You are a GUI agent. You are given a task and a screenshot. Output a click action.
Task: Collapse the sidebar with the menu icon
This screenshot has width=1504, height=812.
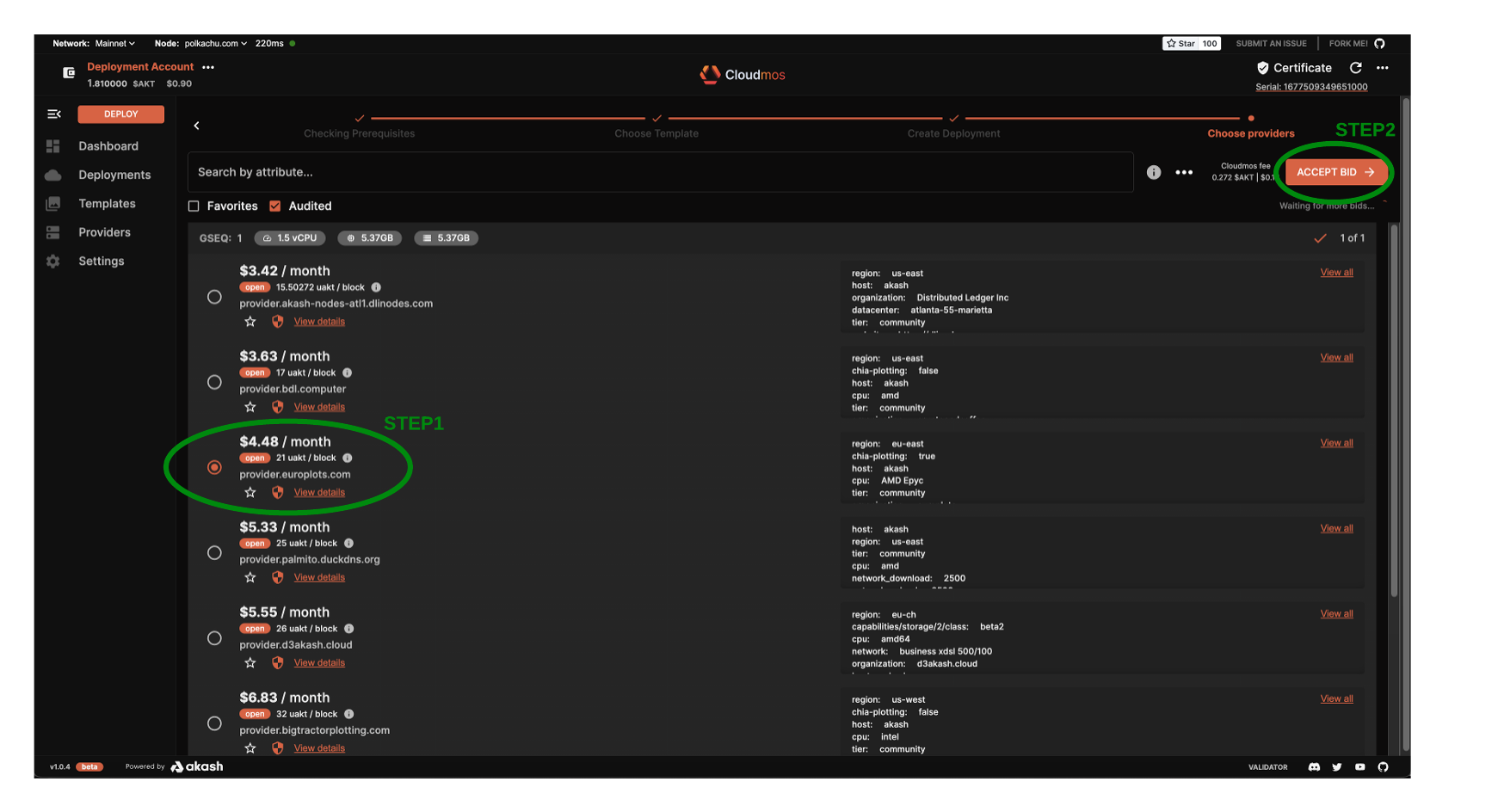tap(54, 114)
